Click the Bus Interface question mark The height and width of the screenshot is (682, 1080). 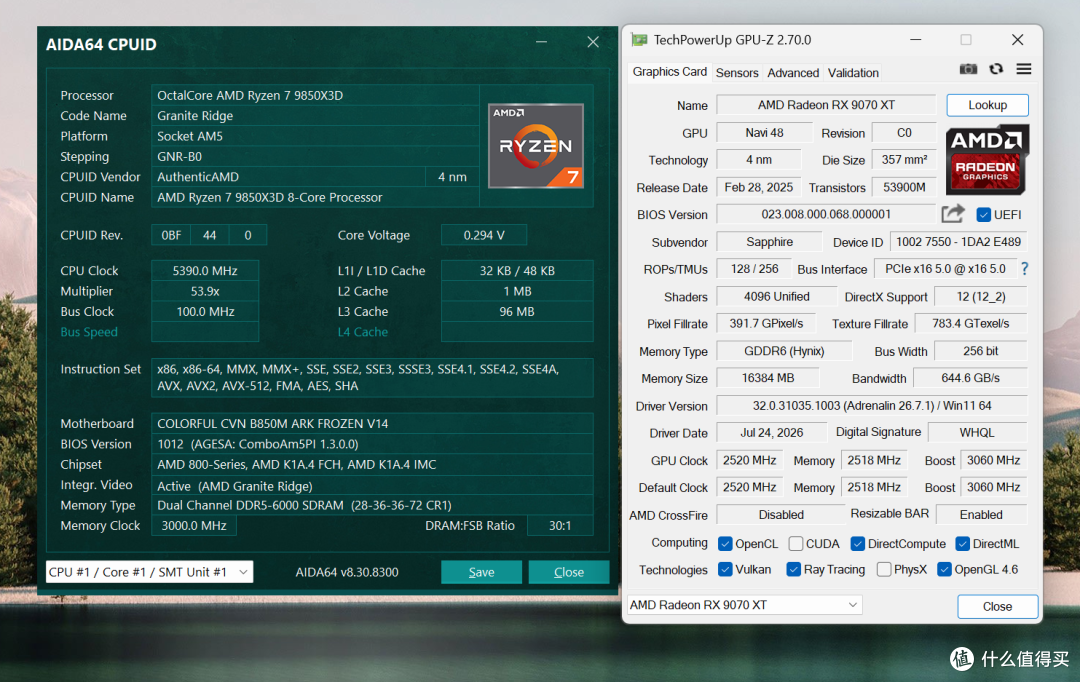[x=1025, y=269]
